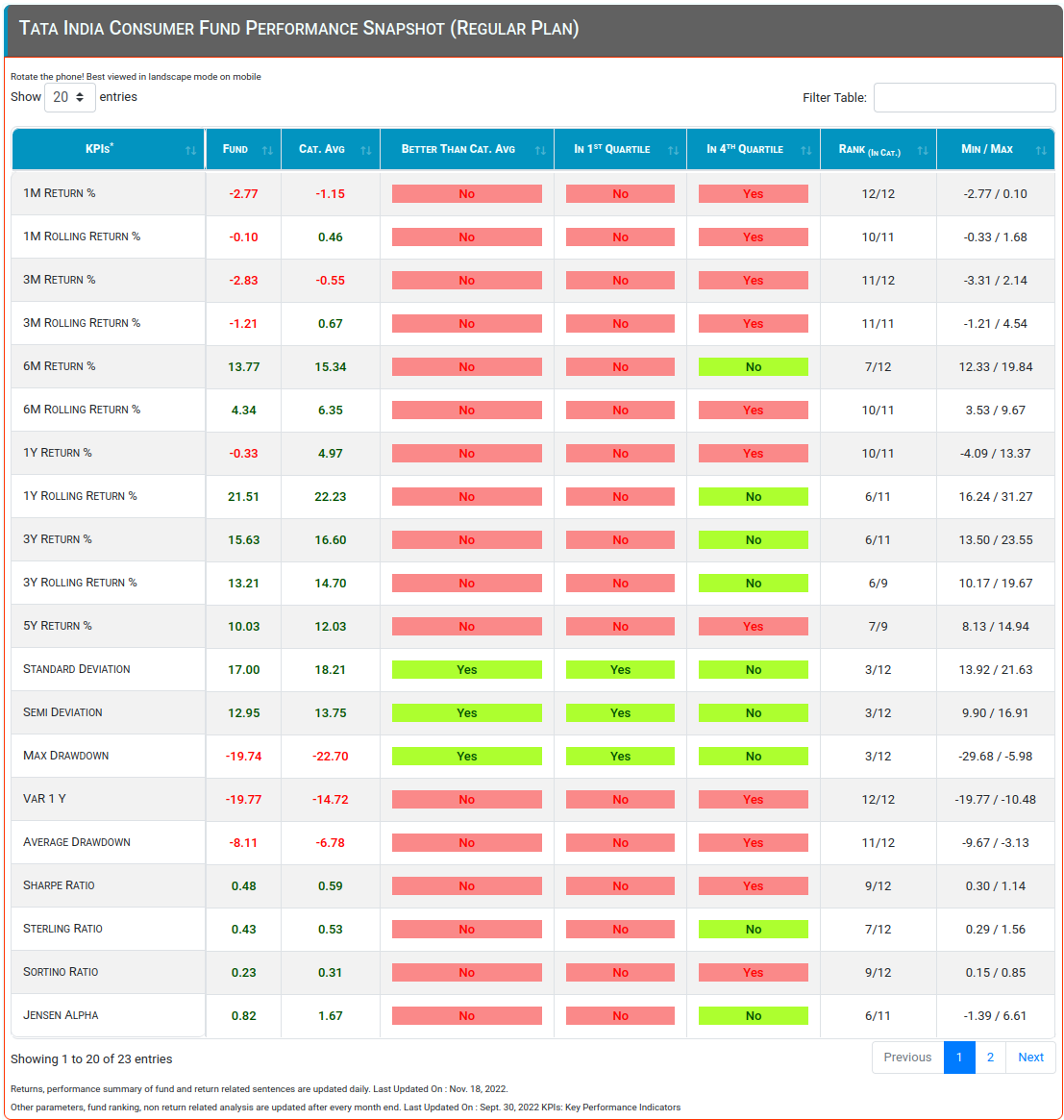This screenshot has height=1120, width=1064.
Task: Click the Rank (In Cat.) header label
Action: [x=869, y=150]
